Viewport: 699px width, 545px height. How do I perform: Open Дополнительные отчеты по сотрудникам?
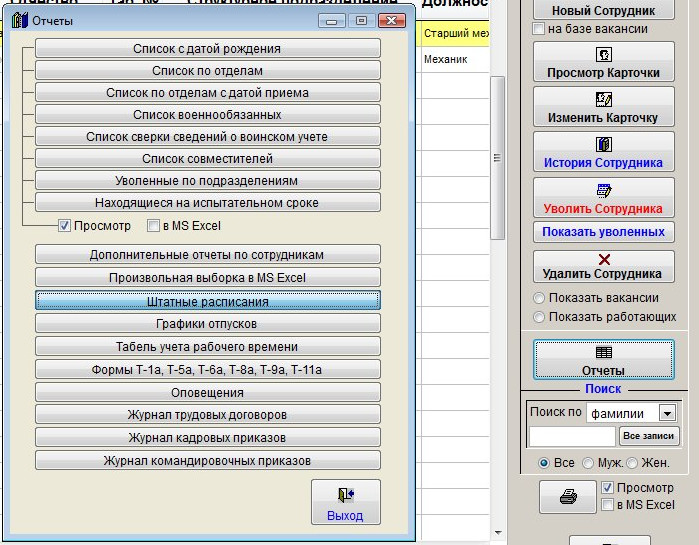click(x=208, y=254)
